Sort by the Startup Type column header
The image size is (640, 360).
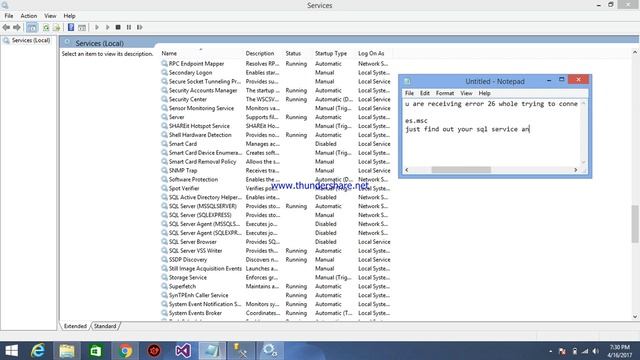331,53
